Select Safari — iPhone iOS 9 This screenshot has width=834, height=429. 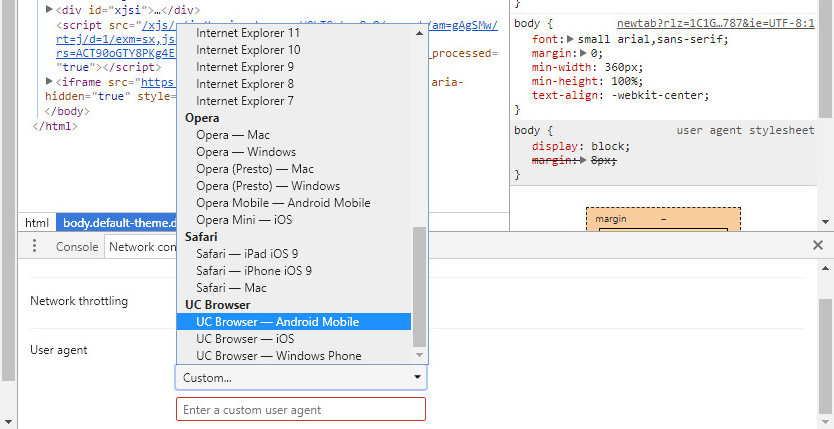pos(294,271)
